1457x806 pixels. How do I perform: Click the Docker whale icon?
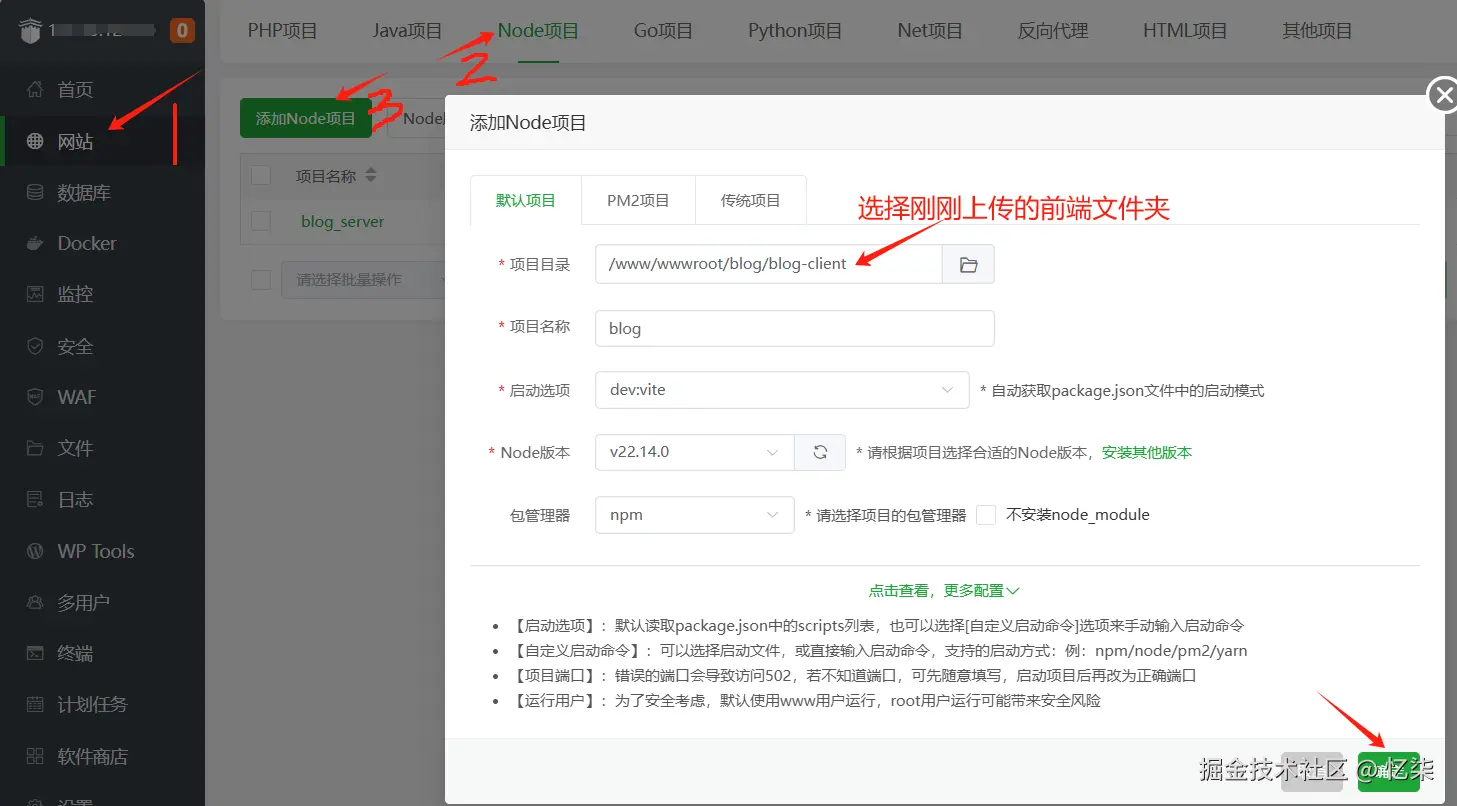(35, 243)
